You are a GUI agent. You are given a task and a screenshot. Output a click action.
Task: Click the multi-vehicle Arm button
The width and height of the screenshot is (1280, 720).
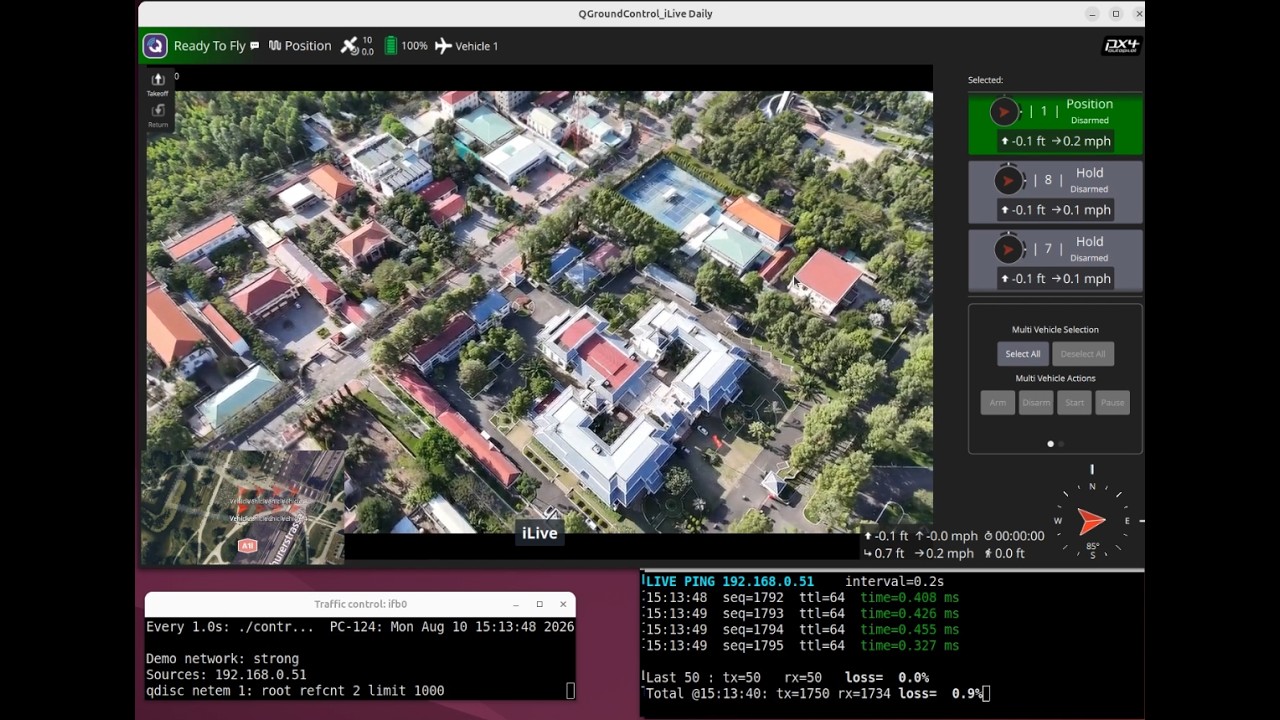click(x=998, y=402)
